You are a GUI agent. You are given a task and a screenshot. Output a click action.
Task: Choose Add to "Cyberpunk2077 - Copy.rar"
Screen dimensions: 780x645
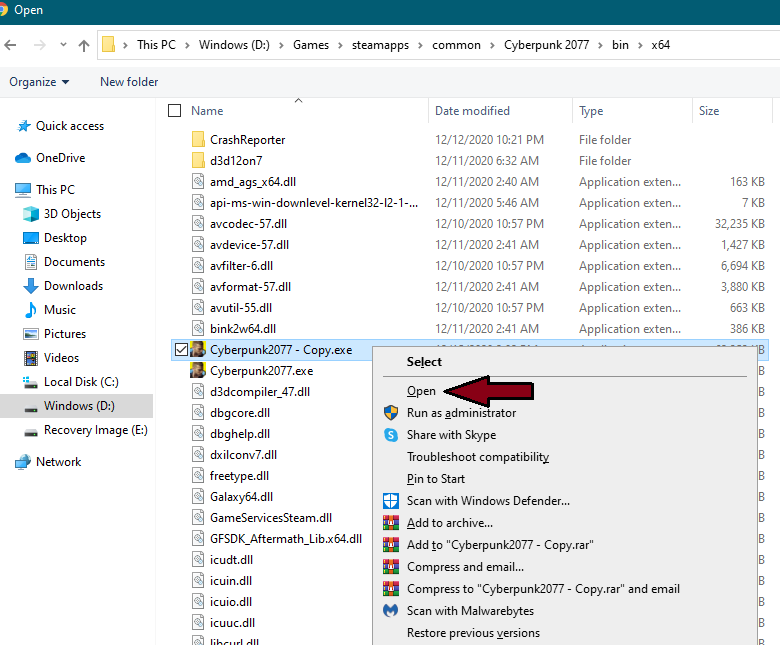coord(500,545)
